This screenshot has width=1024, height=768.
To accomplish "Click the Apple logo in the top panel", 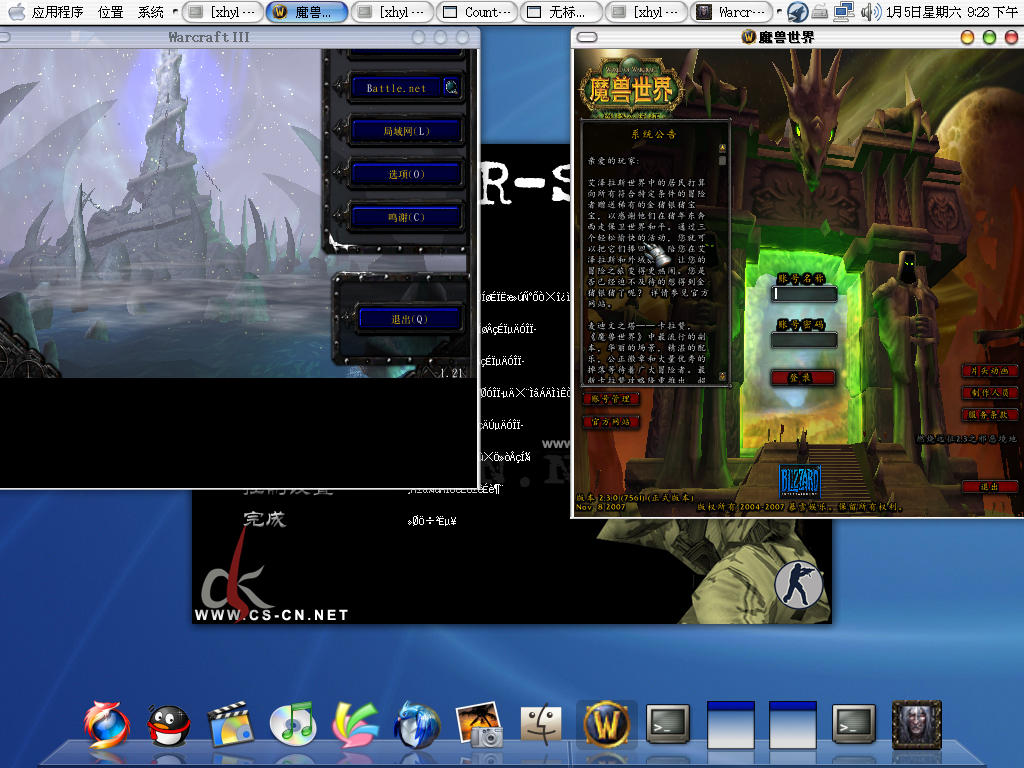I will [16, 12].
